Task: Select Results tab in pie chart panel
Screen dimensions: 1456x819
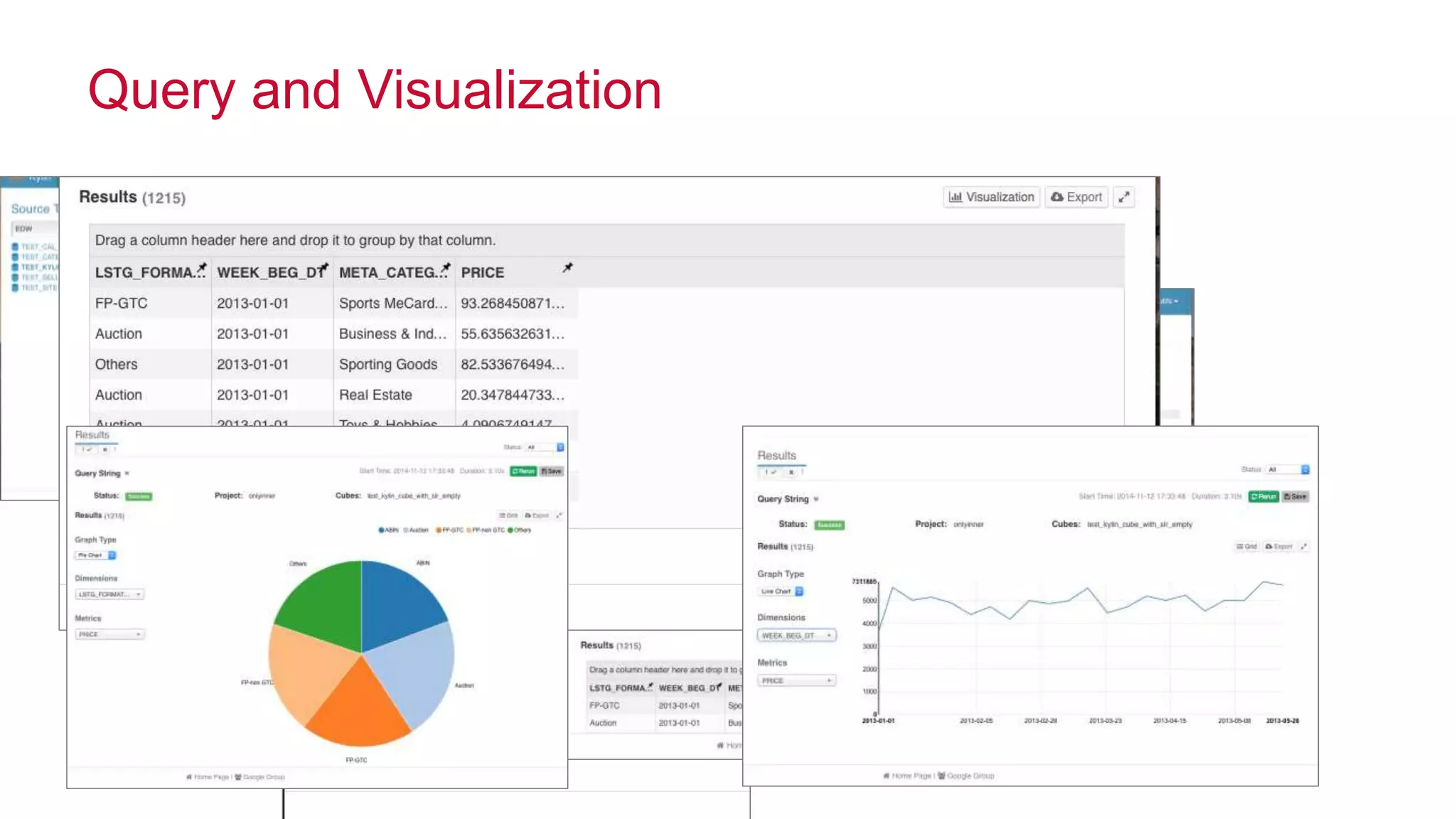Action: pyautogui.click(x=92, y=434)
